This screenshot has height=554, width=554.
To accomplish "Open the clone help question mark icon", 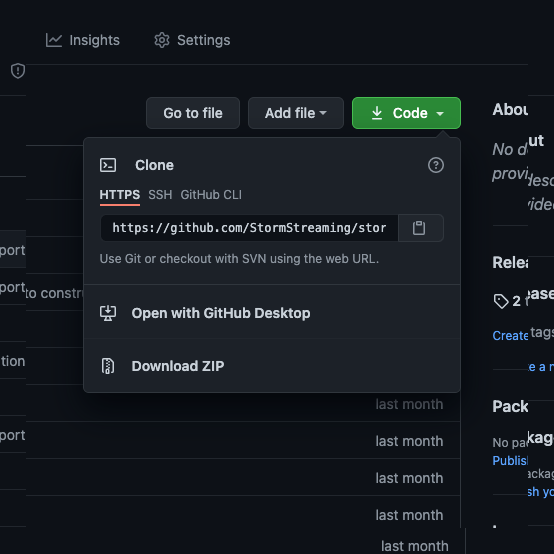I will pyautogui.click(x=436, y=165).
